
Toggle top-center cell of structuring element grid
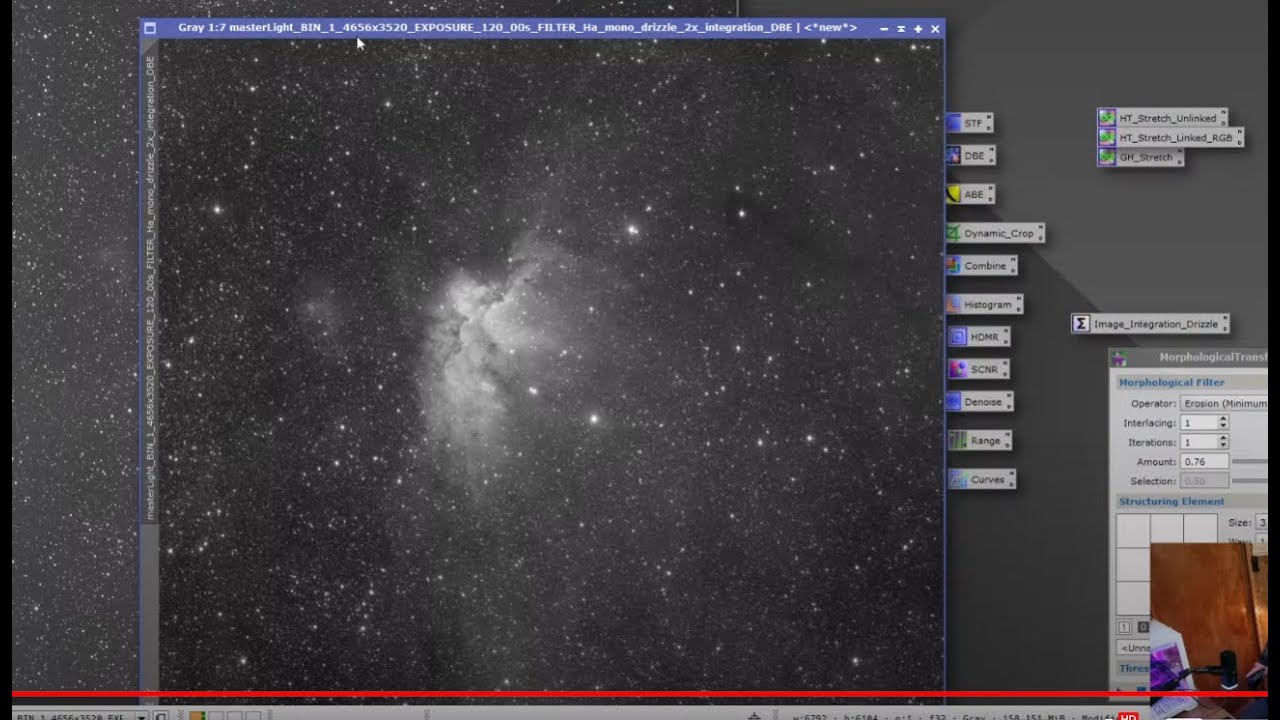[x=1166, y=530]
